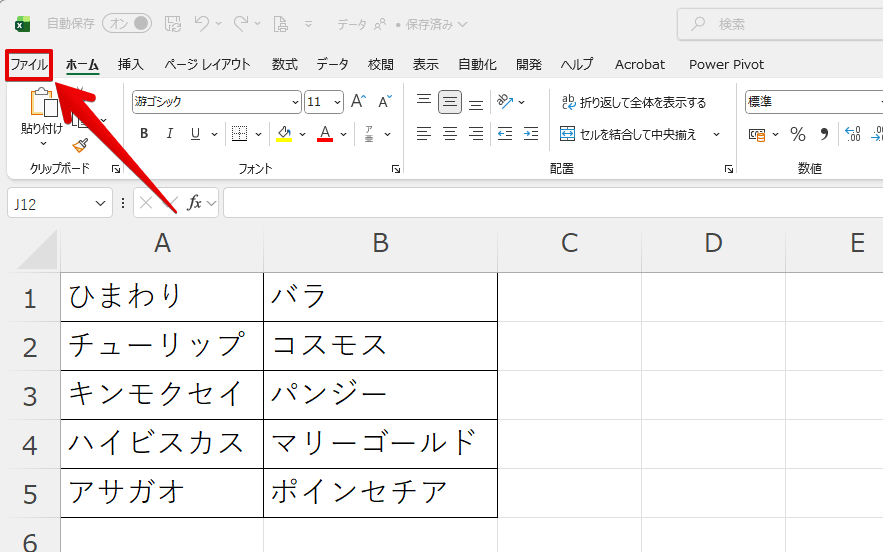
Task: Click the Center horizontally icon
Action: tap(449, 133)
